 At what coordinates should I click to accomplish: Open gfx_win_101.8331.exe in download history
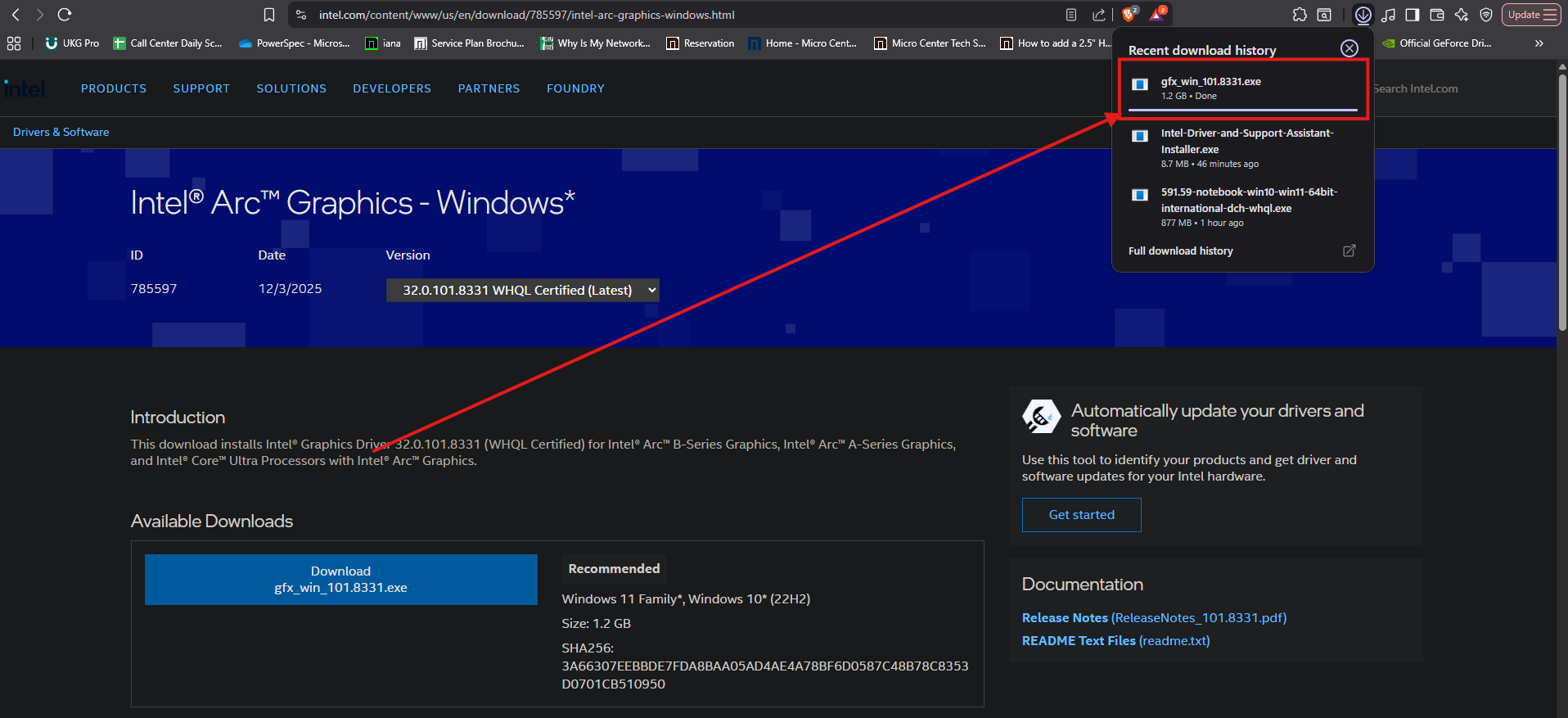pyautogui.click(x=1242, y=88)
